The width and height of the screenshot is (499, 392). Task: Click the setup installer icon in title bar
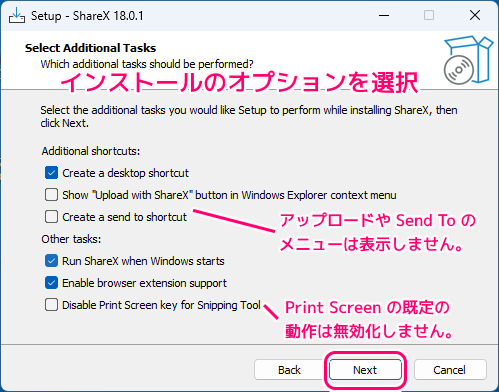[x=17, y=16]
